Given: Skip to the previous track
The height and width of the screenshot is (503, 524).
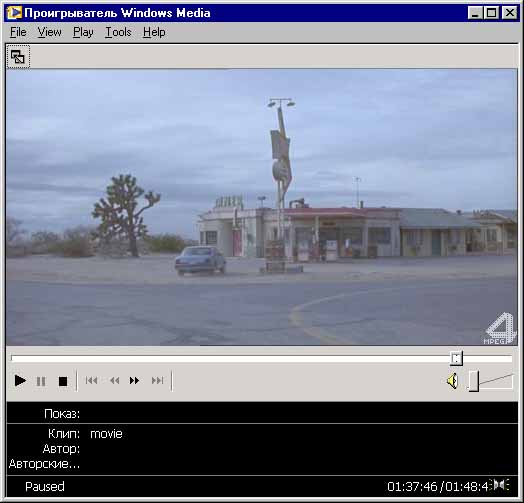Looking at the screenshot, I should tap(91, 381).
